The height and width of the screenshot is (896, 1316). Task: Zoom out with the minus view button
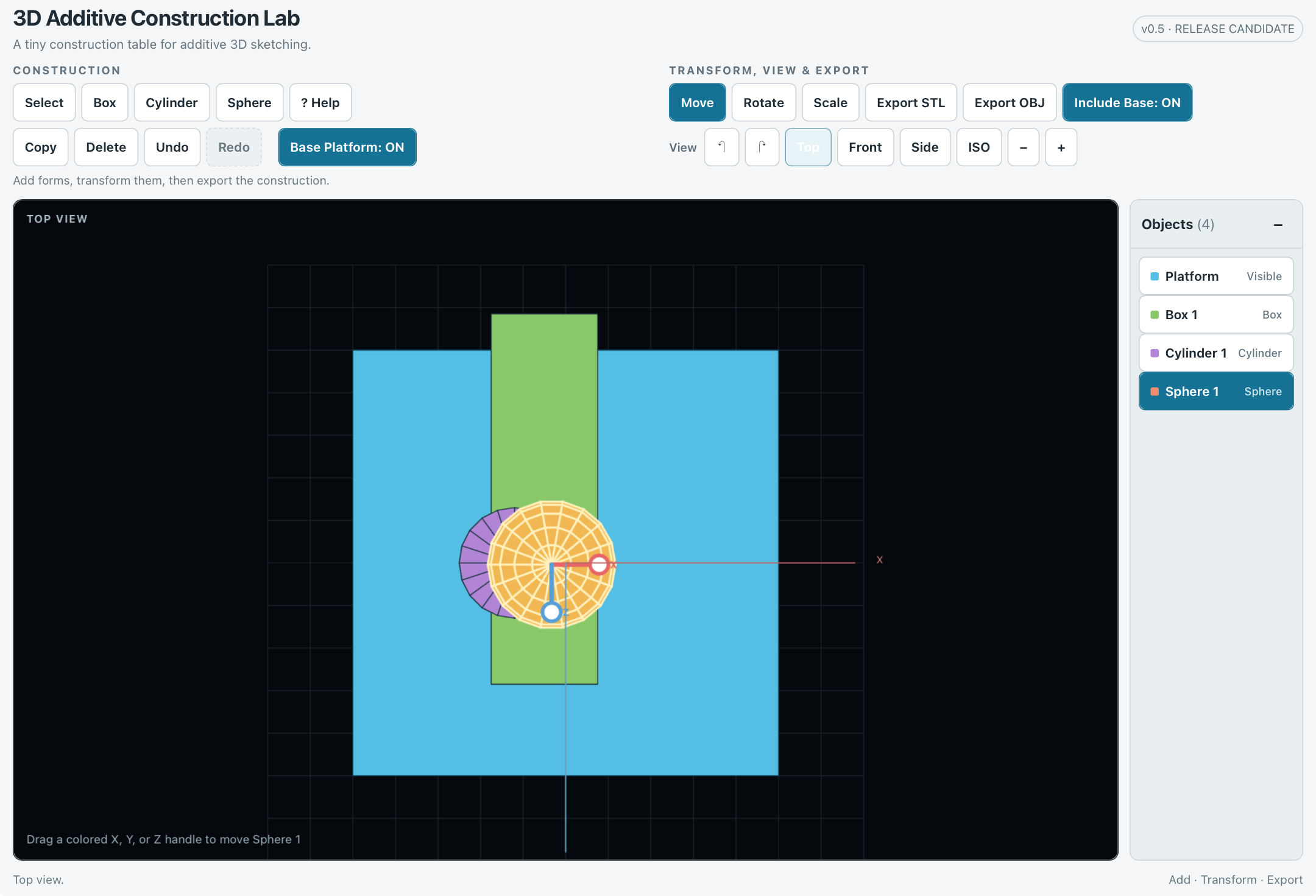[1023, 147]
